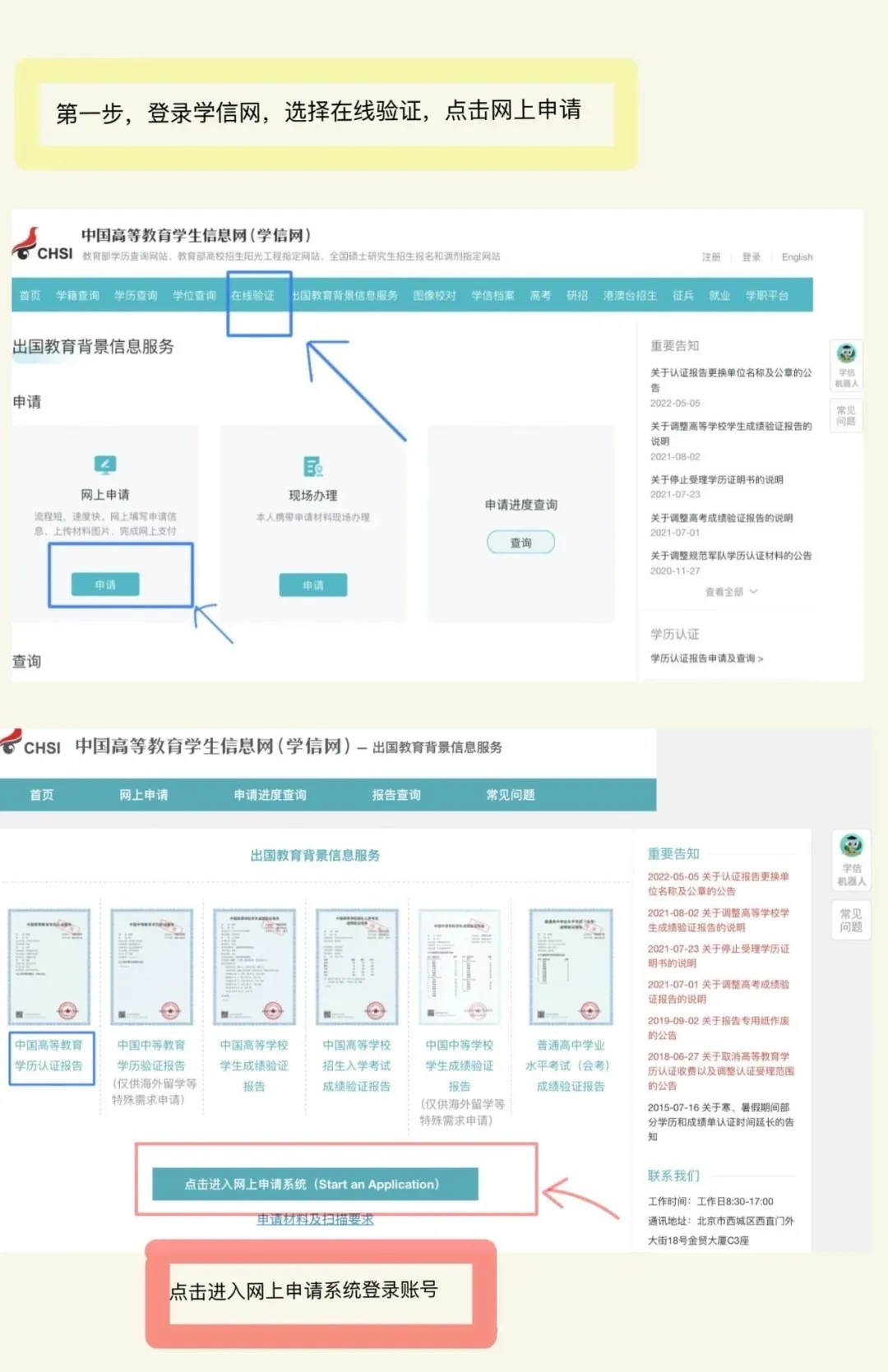Image resolution: width=888 pixels, height=1372 pixels.
Task: Click the 普通高中学业水平考试 certificate thumbnail
Action: 571,967
